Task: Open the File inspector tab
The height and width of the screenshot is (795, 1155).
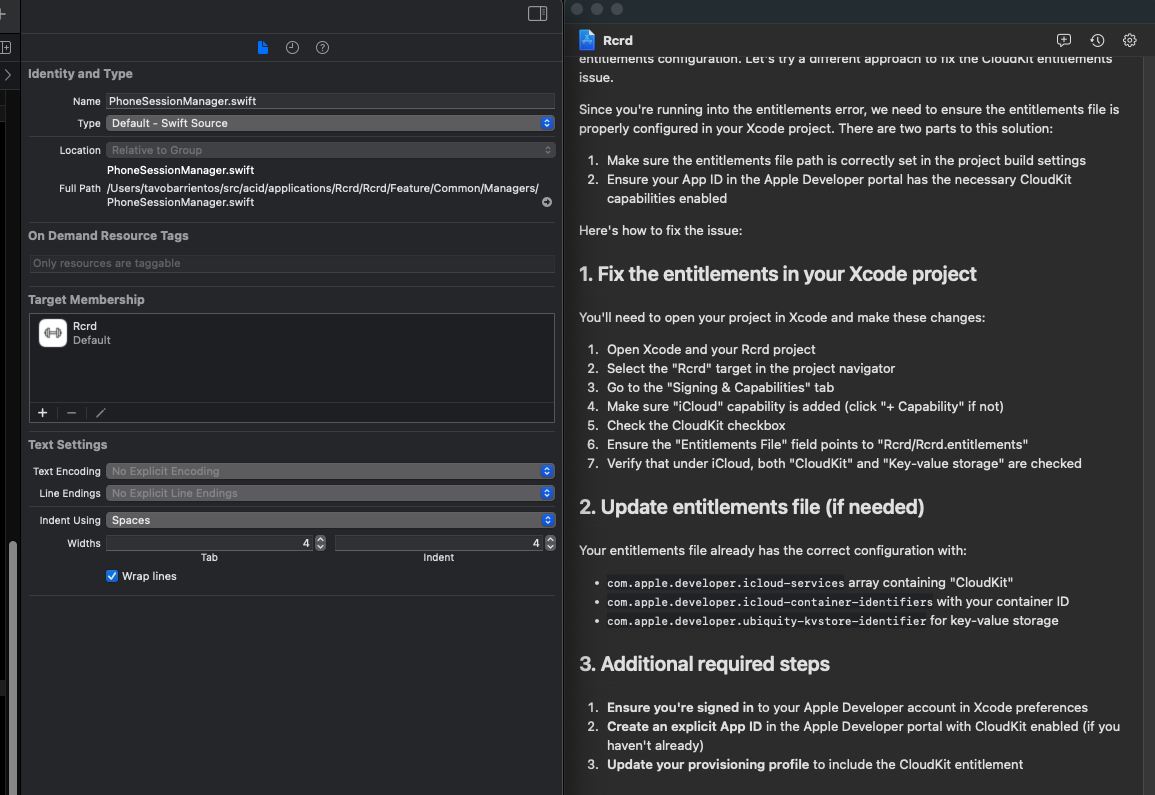Action: (x=263, y=48)
